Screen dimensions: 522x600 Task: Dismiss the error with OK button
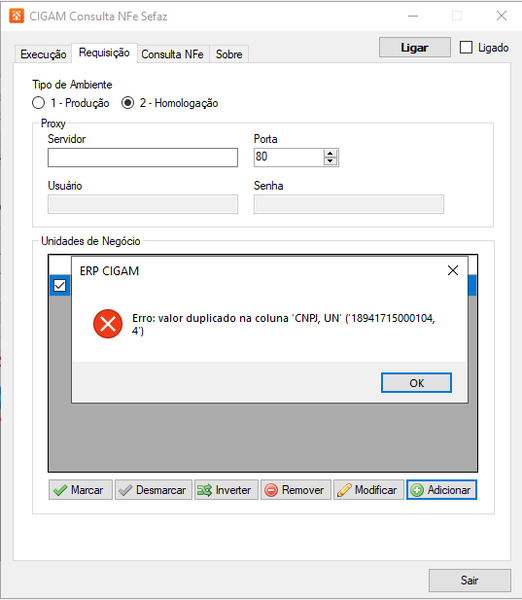click(x=416, y=383)
